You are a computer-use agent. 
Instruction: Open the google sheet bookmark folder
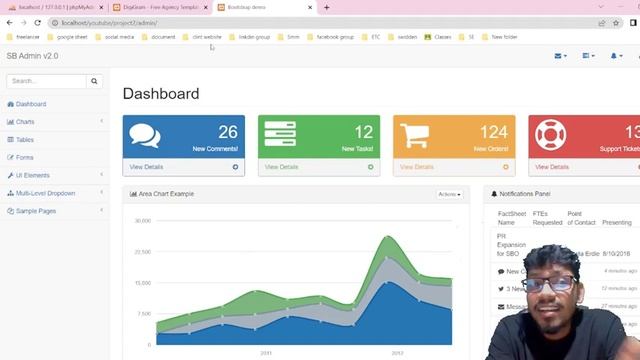pos(67,37)
